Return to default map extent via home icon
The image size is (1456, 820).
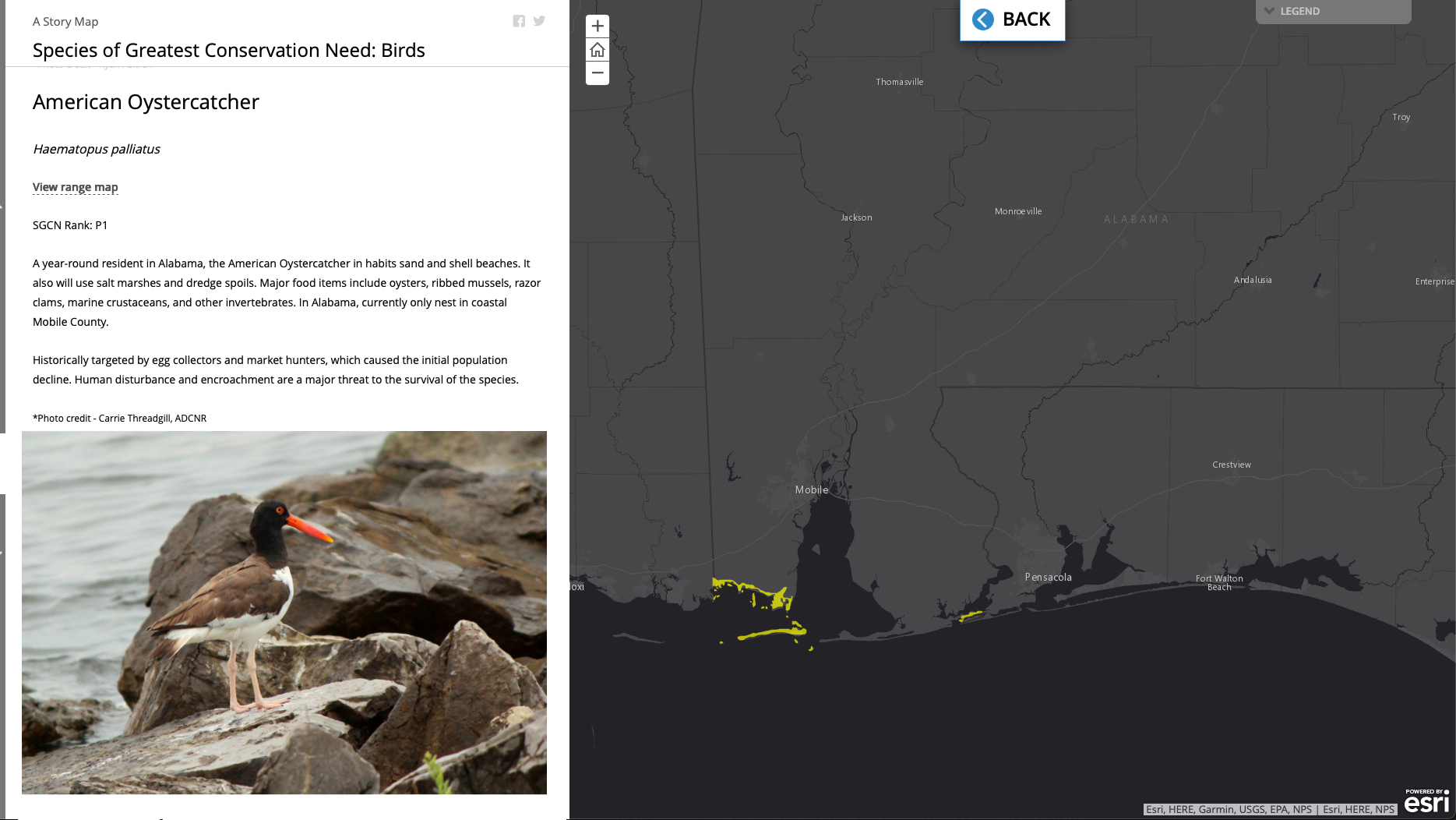[597, 49]
